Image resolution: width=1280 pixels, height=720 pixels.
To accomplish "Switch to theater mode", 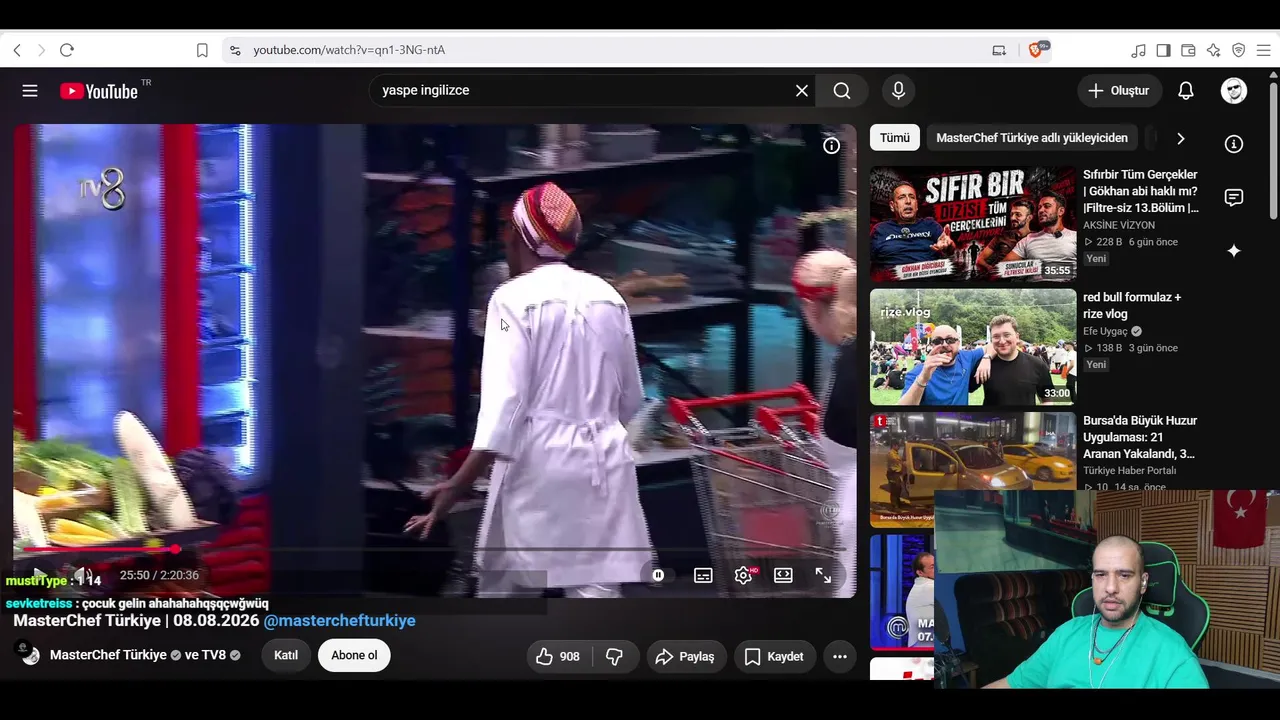I will coord(783,575).
